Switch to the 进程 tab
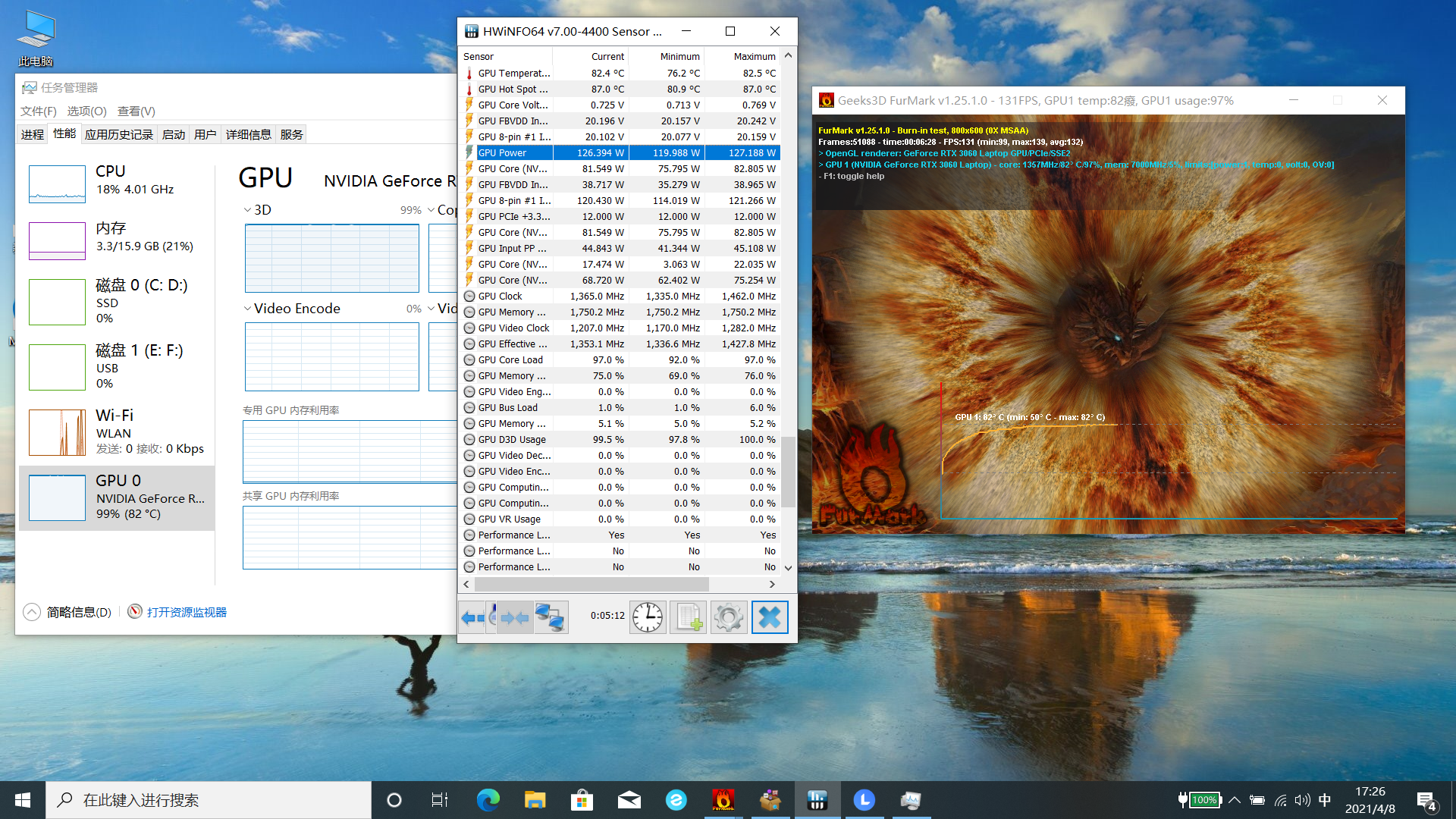This screenshot has height=819, width=1456. coord(33,134)
